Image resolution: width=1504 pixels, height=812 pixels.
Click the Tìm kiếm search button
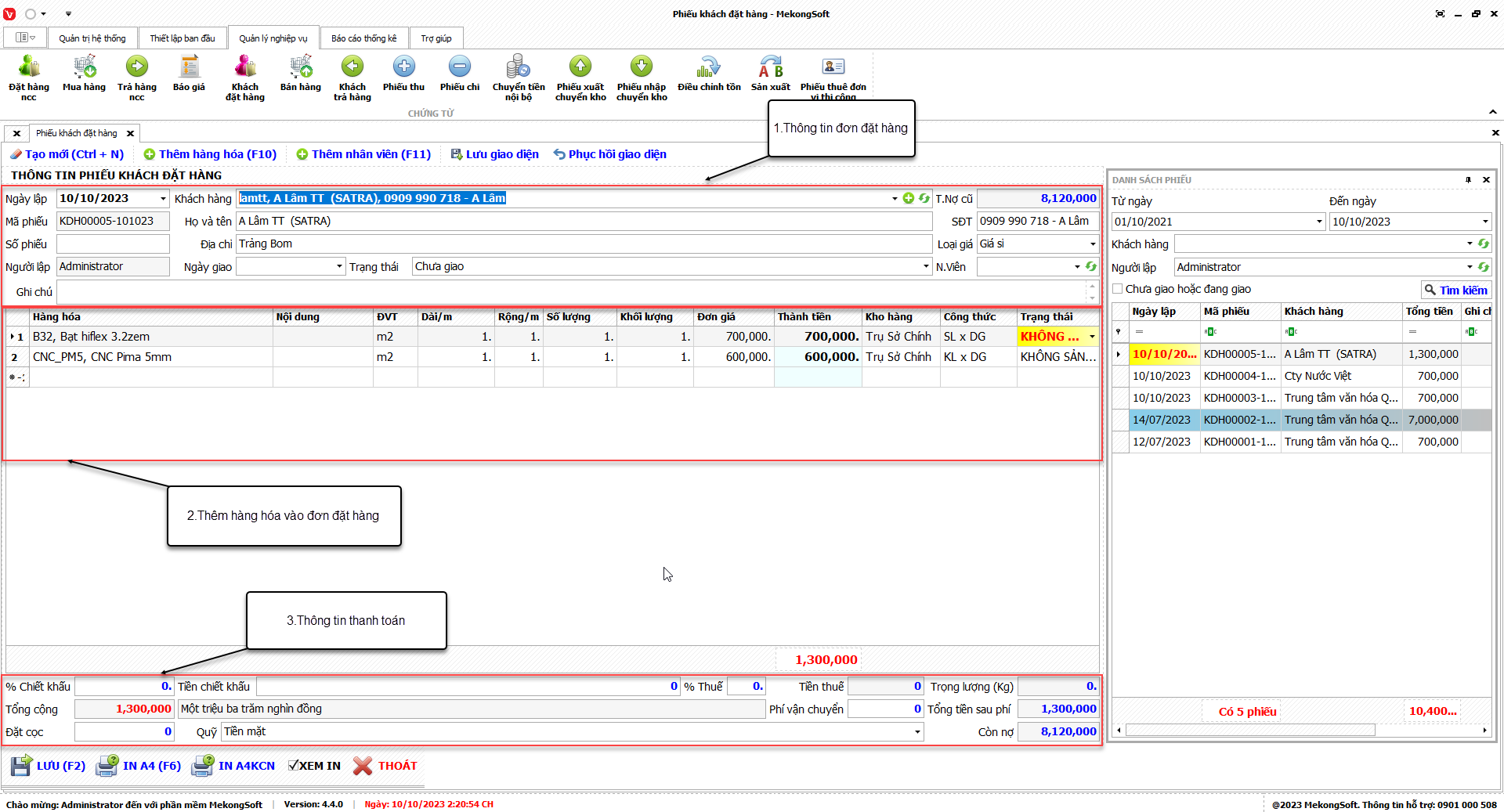click(1455, 291)
